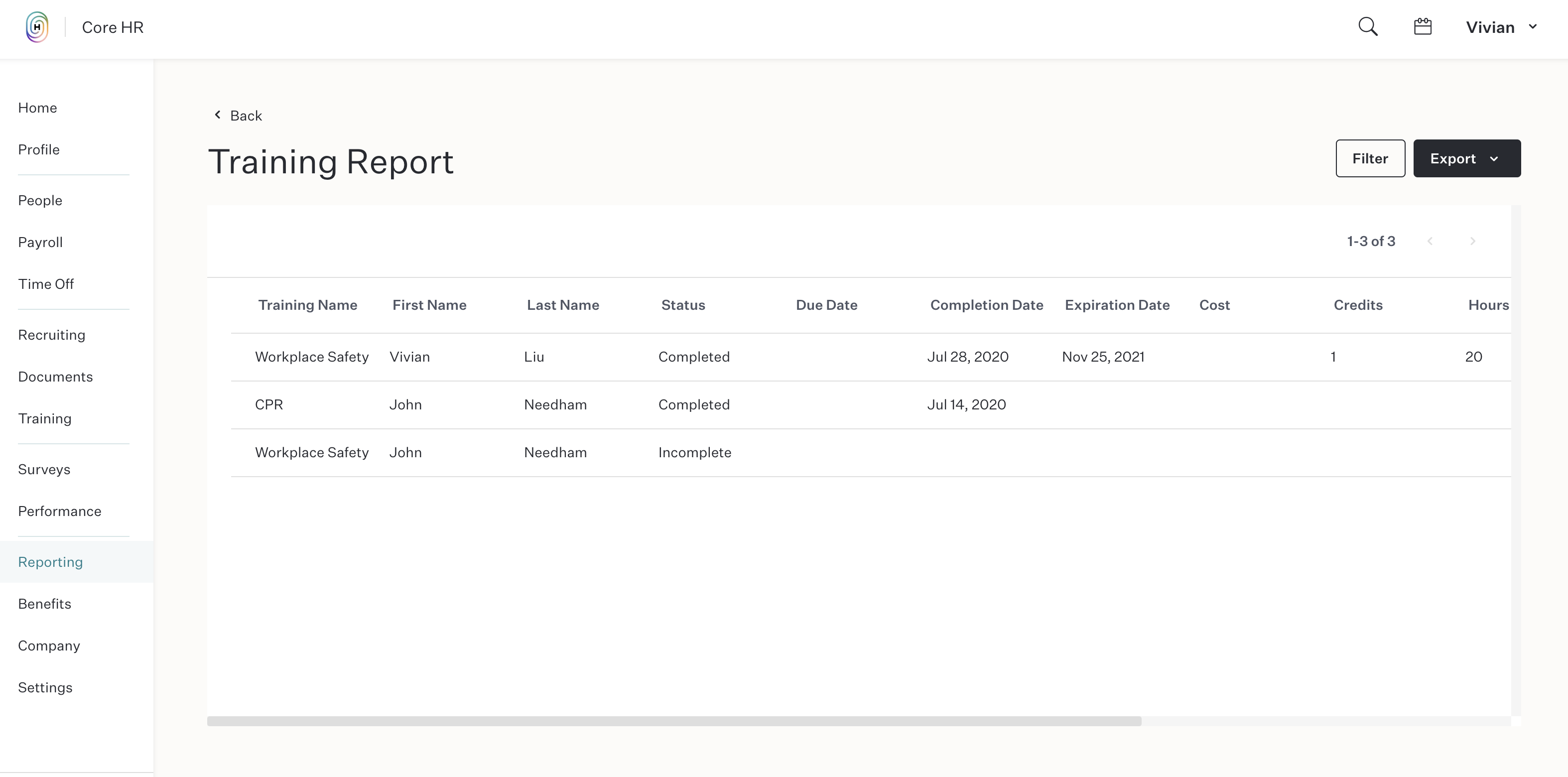Click the Jul 28, 2020 completion date
The width and height of the screenshot is (1568, 777).
(x=968, y=357)
